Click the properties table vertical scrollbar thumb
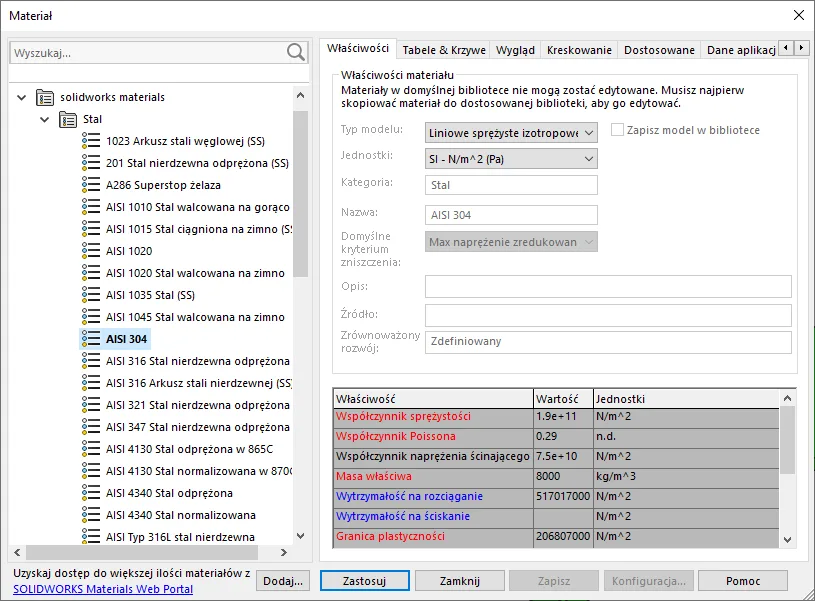The width and height of the screenshot is (815, 601). (x=787, y=440)
